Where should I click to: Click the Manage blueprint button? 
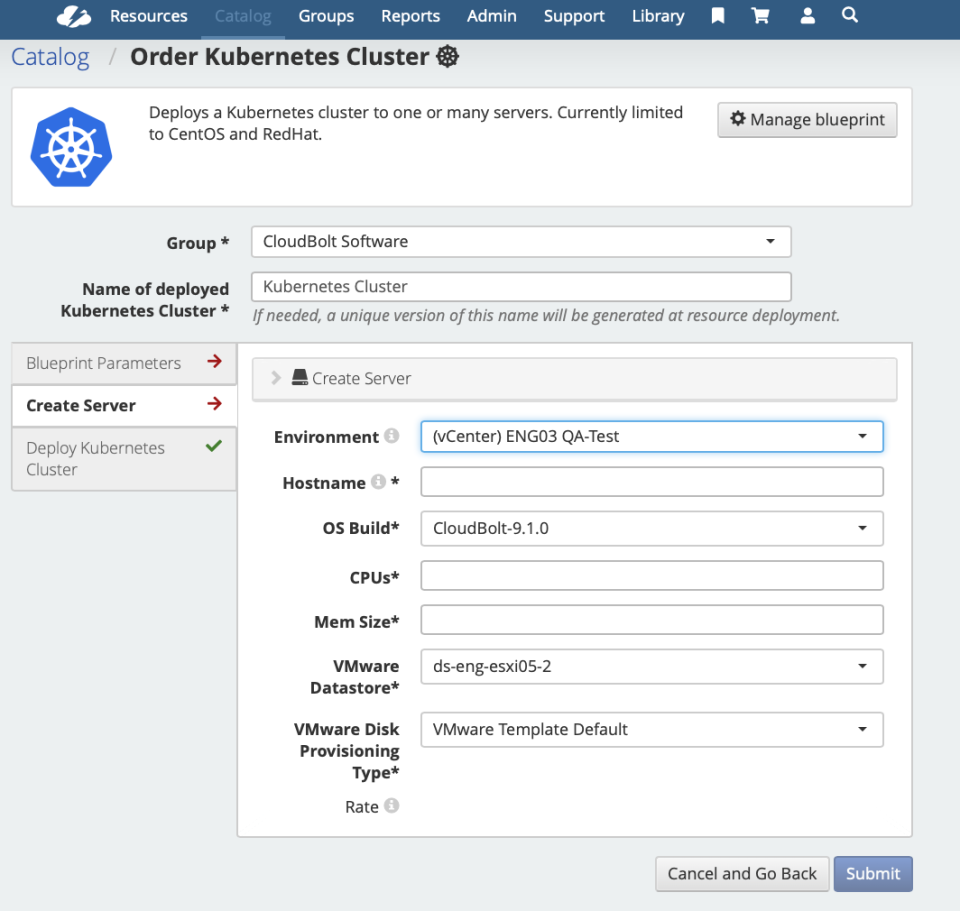806,119
